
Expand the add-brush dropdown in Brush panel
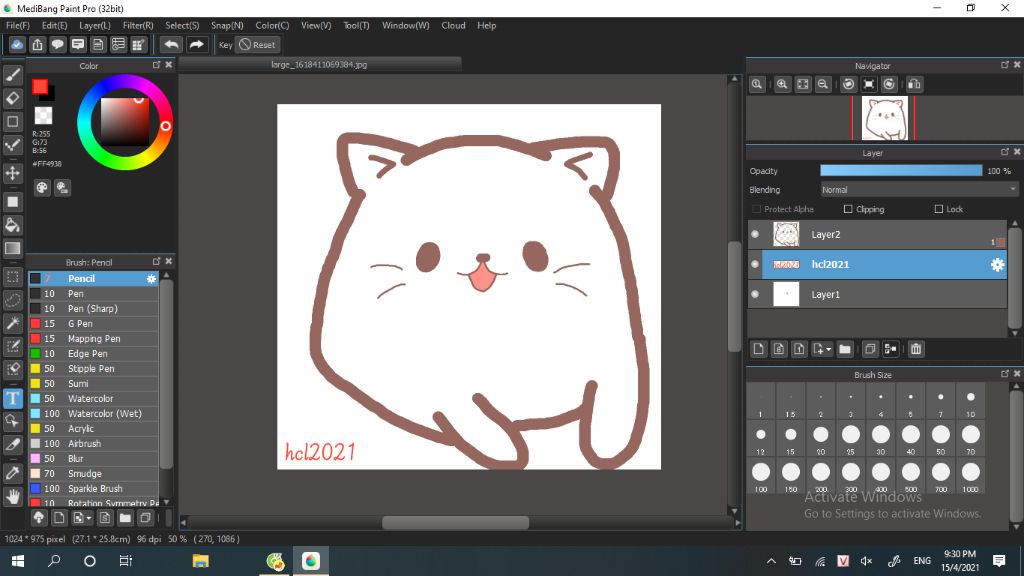(89, 518)
